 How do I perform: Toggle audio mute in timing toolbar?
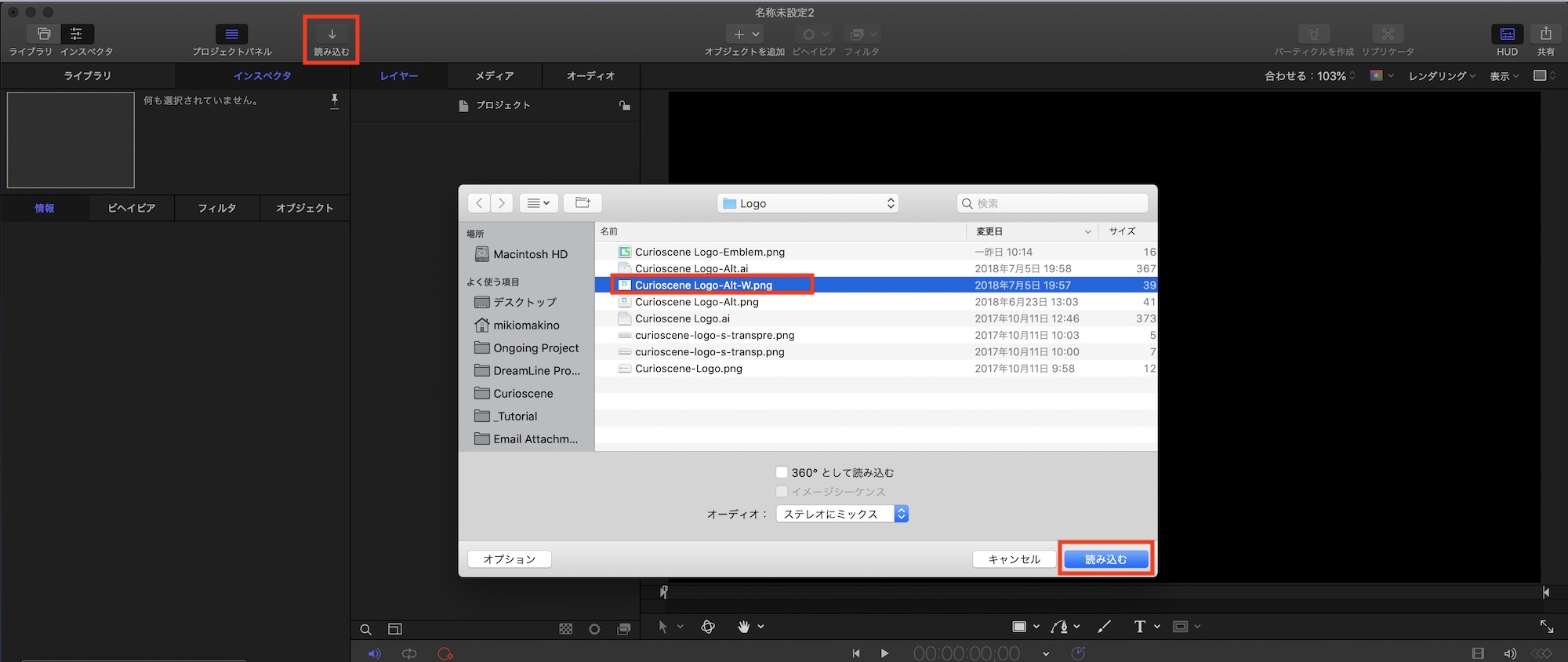374,653
